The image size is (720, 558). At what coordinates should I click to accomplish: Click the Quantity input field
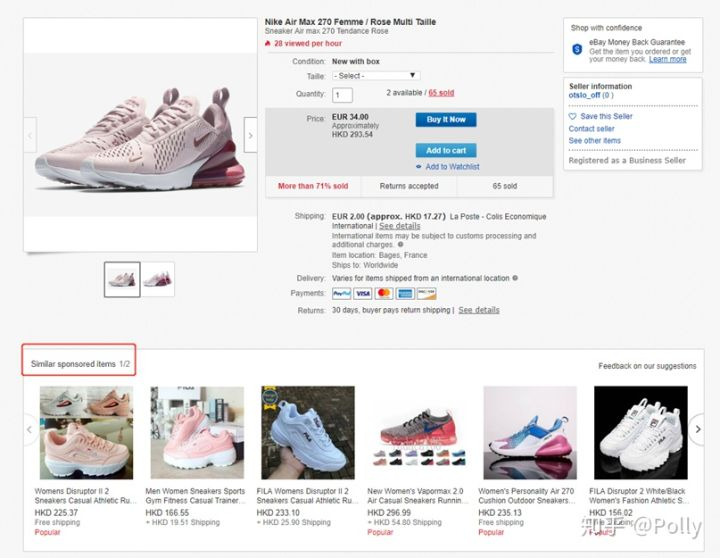(x=343, y=95)
